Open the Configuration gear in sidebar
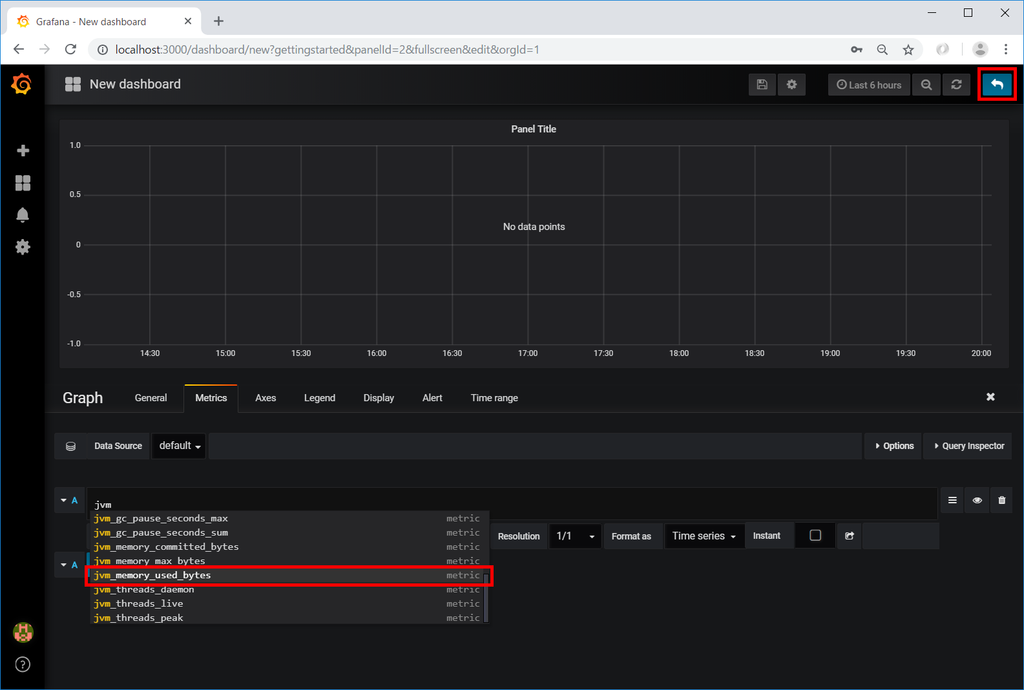Image resolution: width=1024 pixels, height=690 pixels. [23, 247]
